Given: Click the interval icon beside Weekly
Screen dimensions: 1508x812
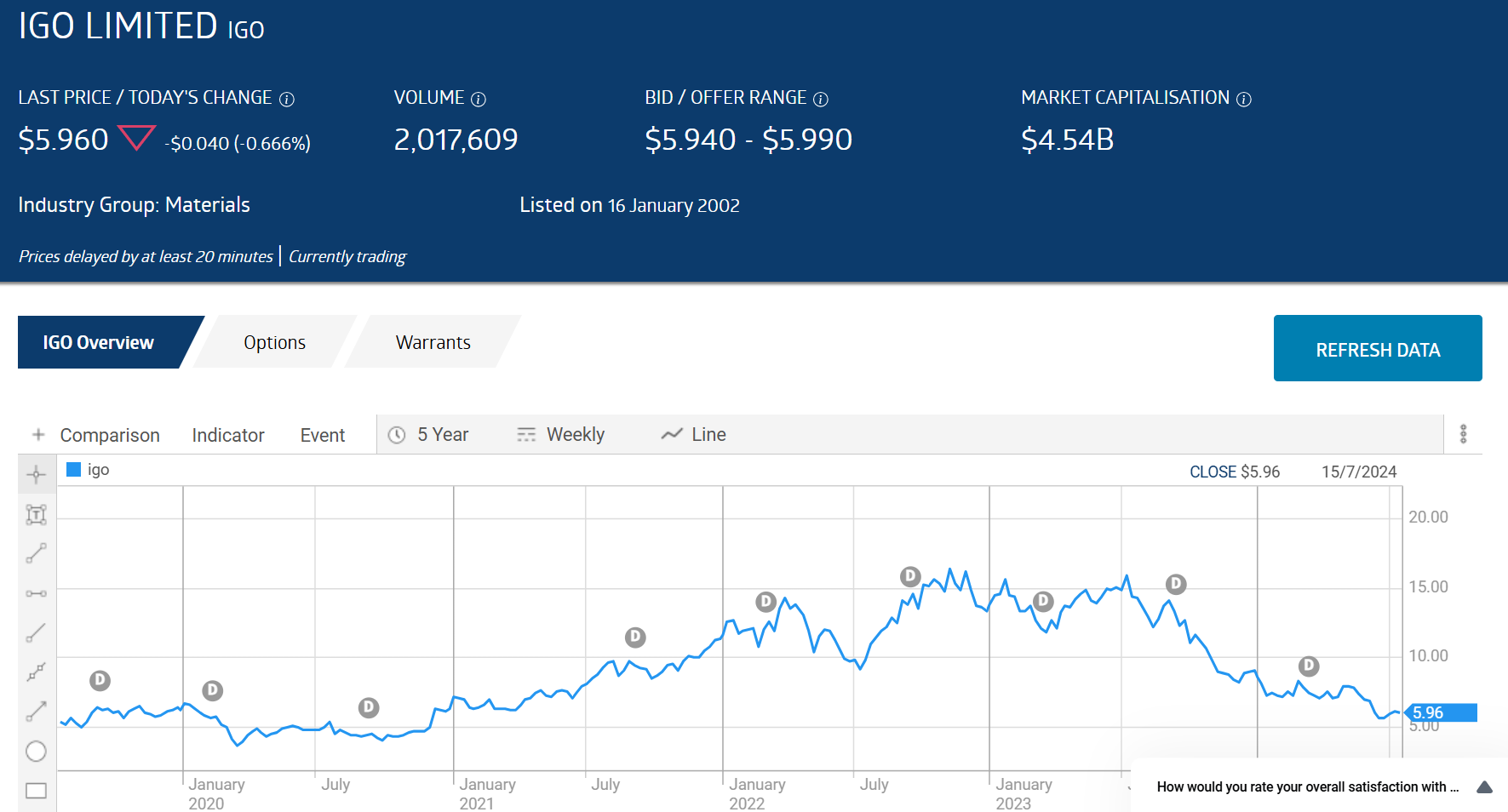Looking at the screenshot, I should coord(526,435).
